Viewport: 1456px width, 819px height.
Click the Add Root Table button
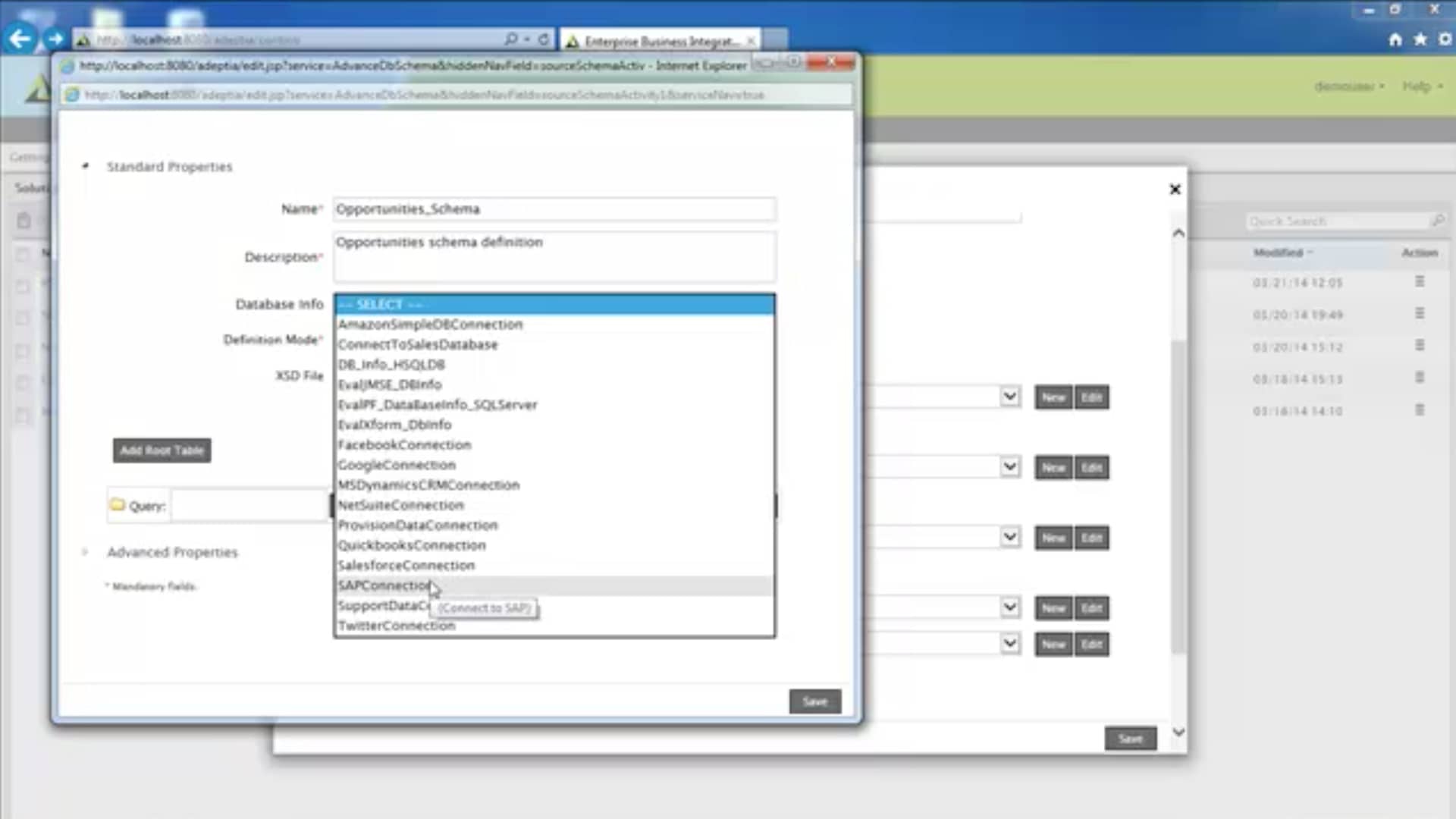click(x=162, y=450)
